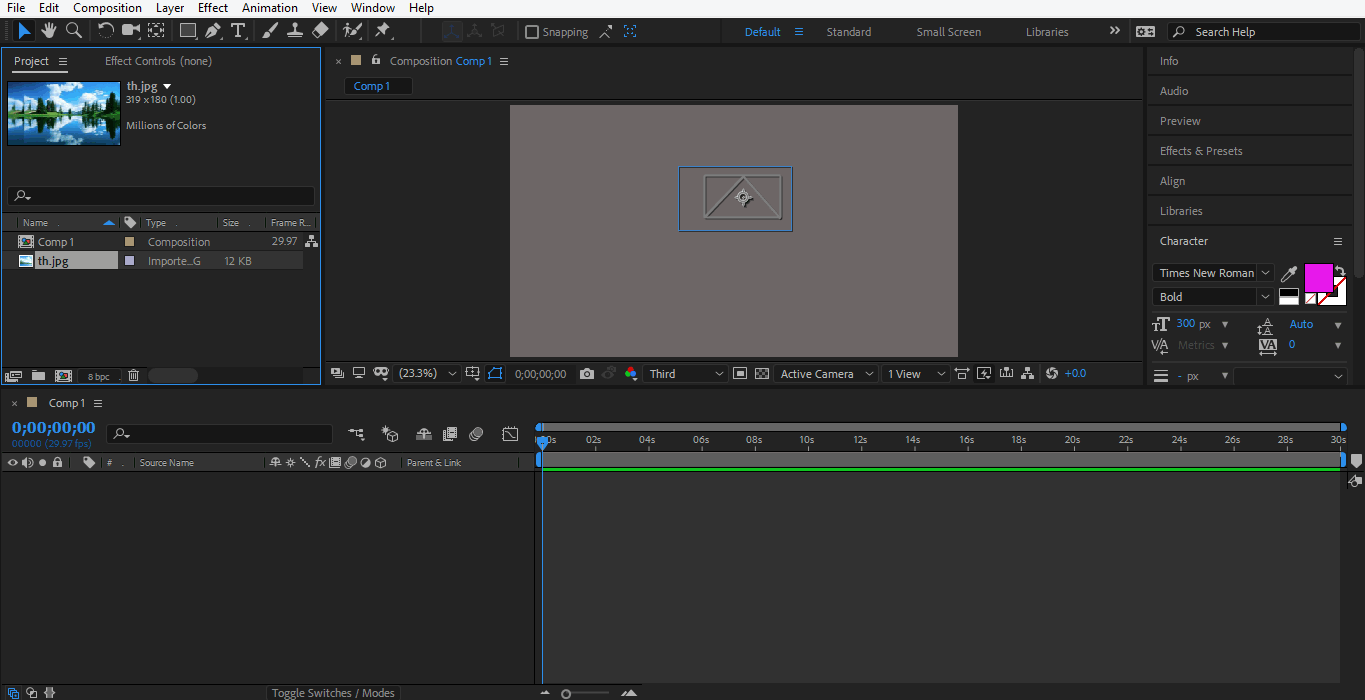1365x700 pixels.
Task: Switch to Effect Controls tab
Action: pyautogui.click(x=158, y=61)
